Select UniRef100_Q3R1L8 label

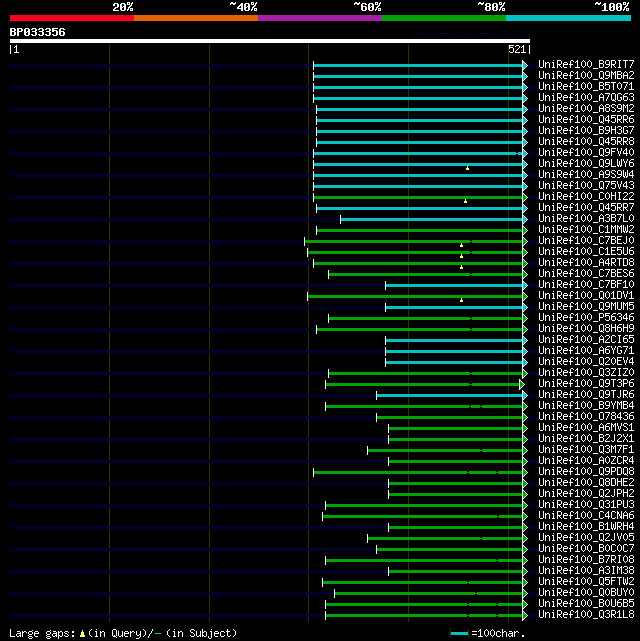[x=586, y=614]
